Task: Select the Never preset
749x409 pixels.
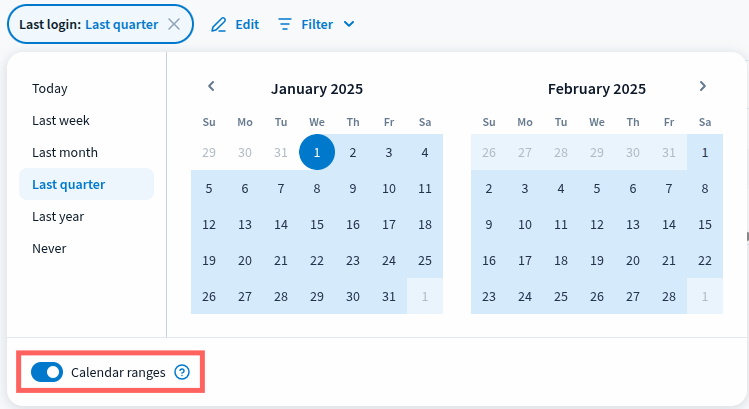Action: [x=49, y=248]
